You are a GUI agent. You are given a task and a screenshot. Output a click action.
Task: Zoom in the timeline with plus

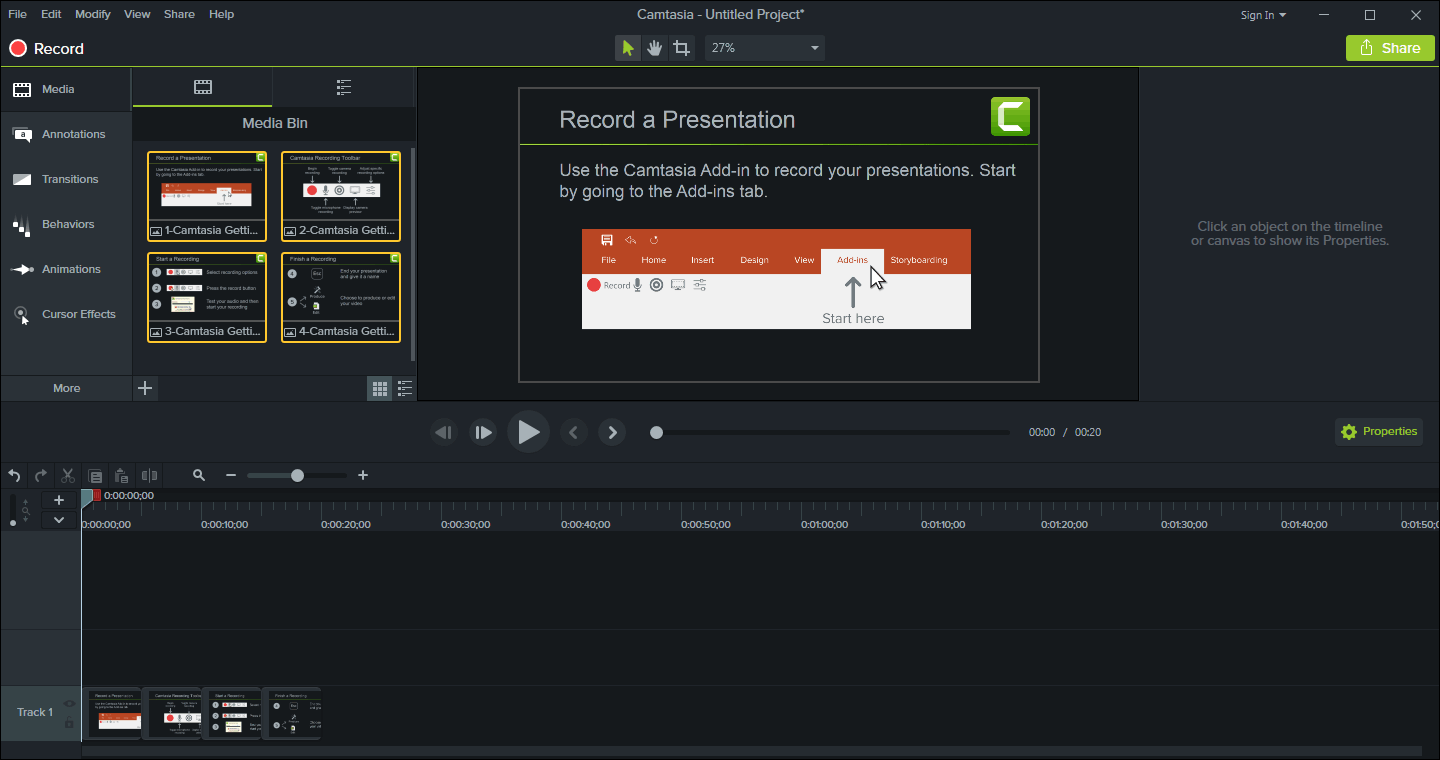click(x=363, y=476)
